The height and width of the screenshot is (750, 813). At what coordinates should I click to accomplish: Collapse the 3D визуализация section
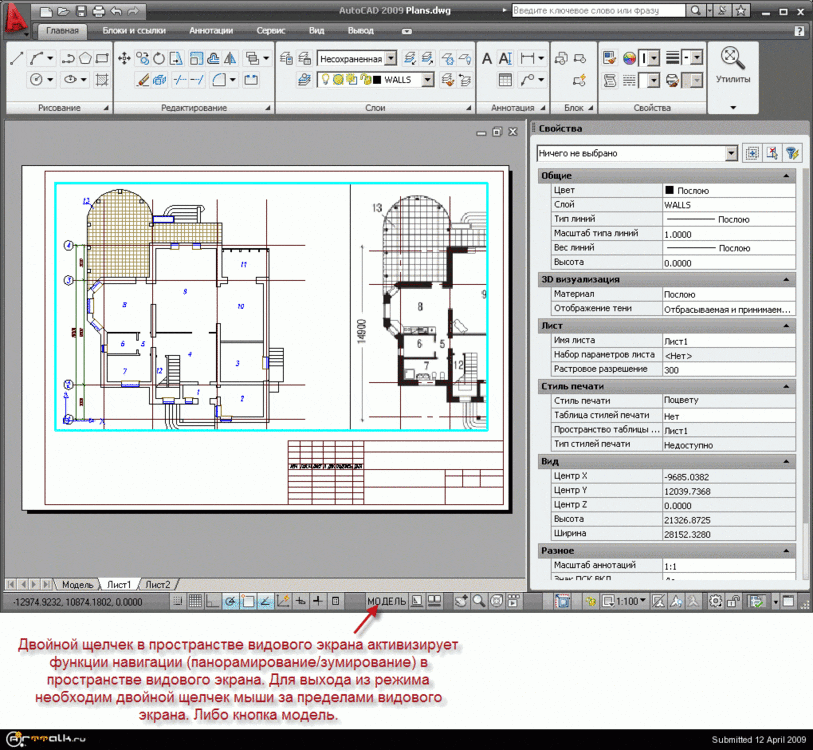(786, 280)
